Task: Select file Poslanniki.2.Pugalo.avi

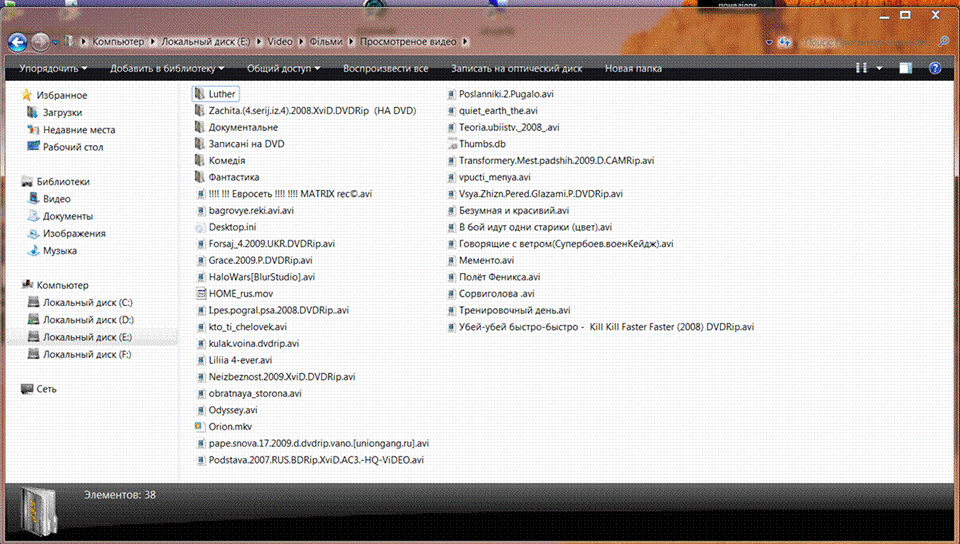Action: [x=506, y=94]
